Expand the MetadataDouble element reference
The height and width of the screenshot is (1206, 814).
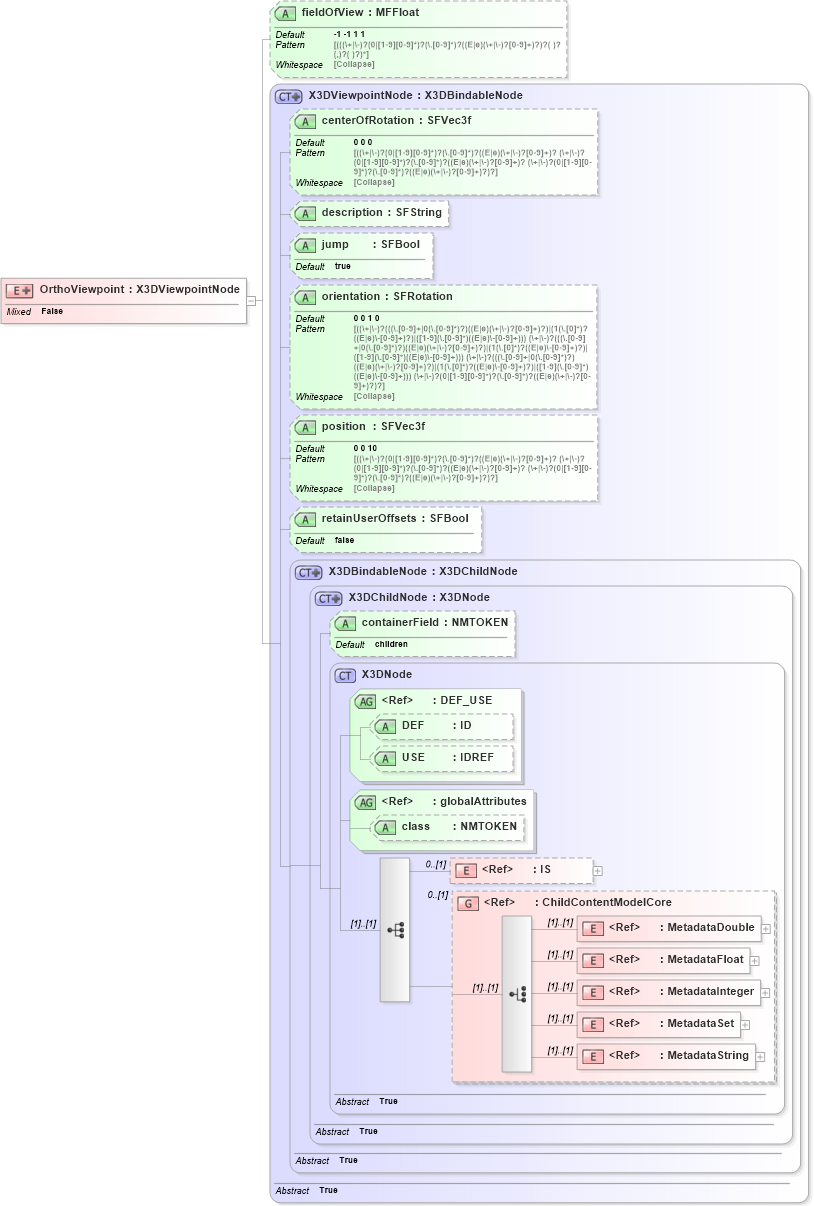click(766, 929)
